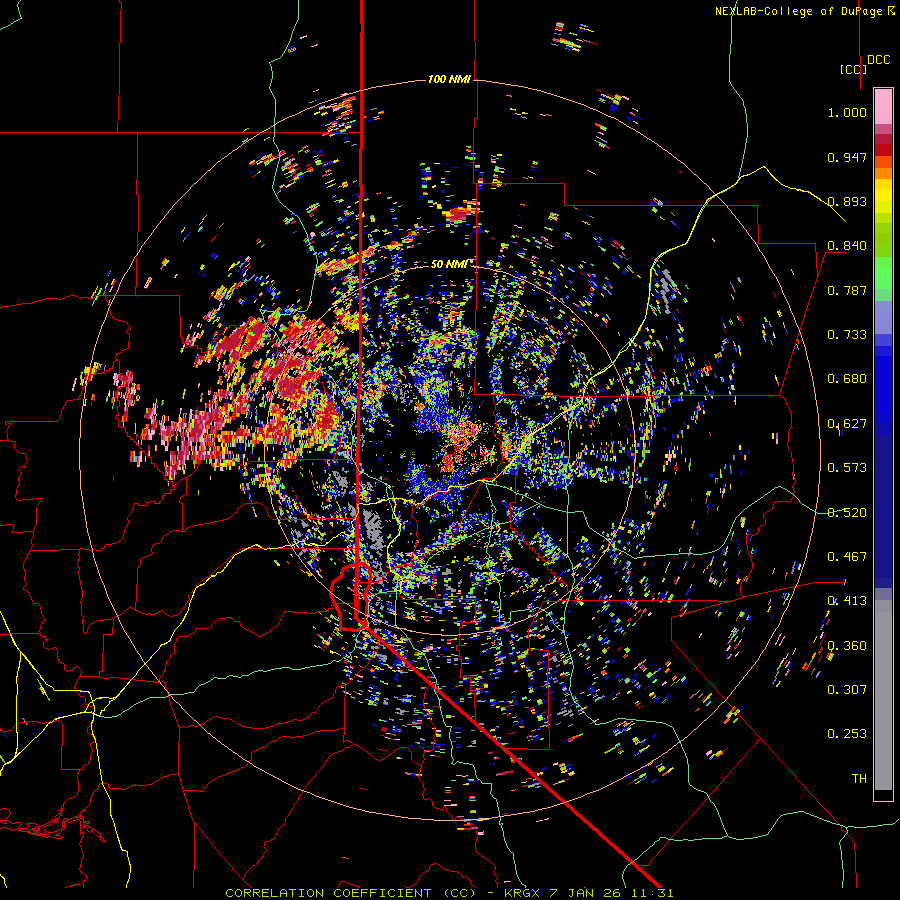Click the 0.360 legend value
This screenshot has width=900, height=900.
tap(847, 646)
